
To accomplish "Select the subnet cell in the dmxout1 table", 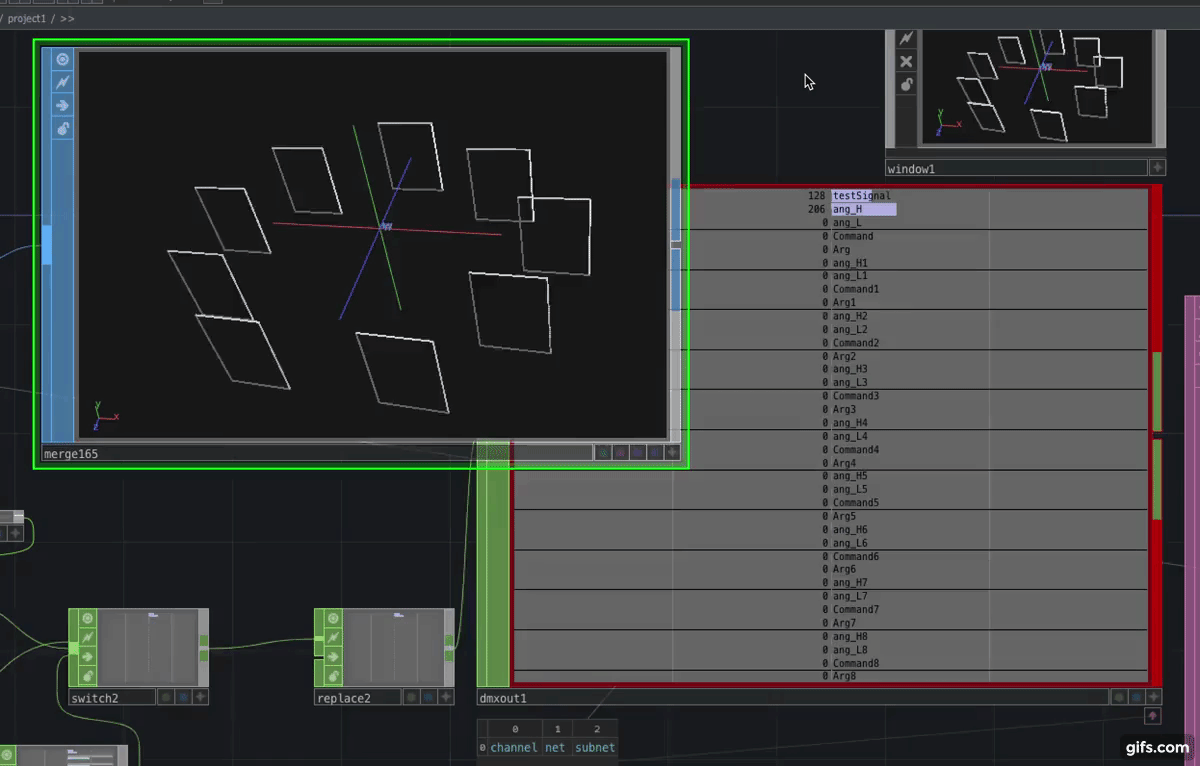I will (595, 747).
